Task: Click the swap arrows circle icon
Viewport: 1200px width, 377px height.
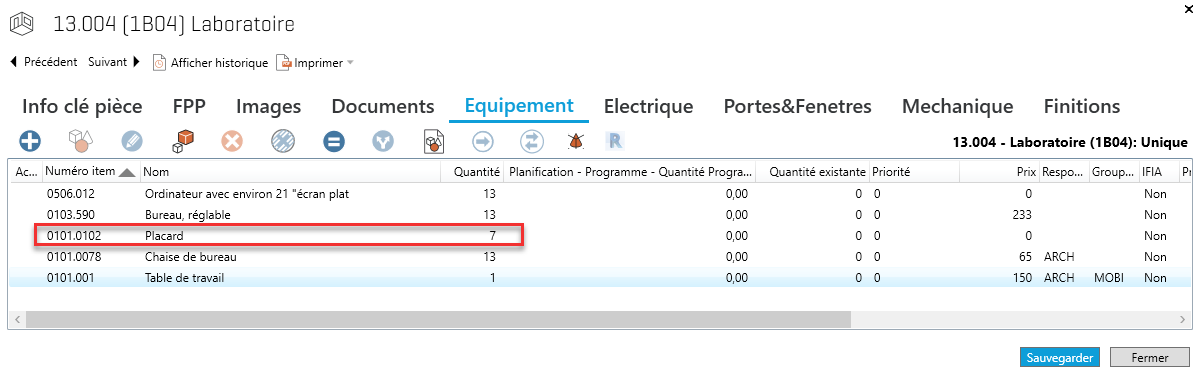Action: point(531,142)
